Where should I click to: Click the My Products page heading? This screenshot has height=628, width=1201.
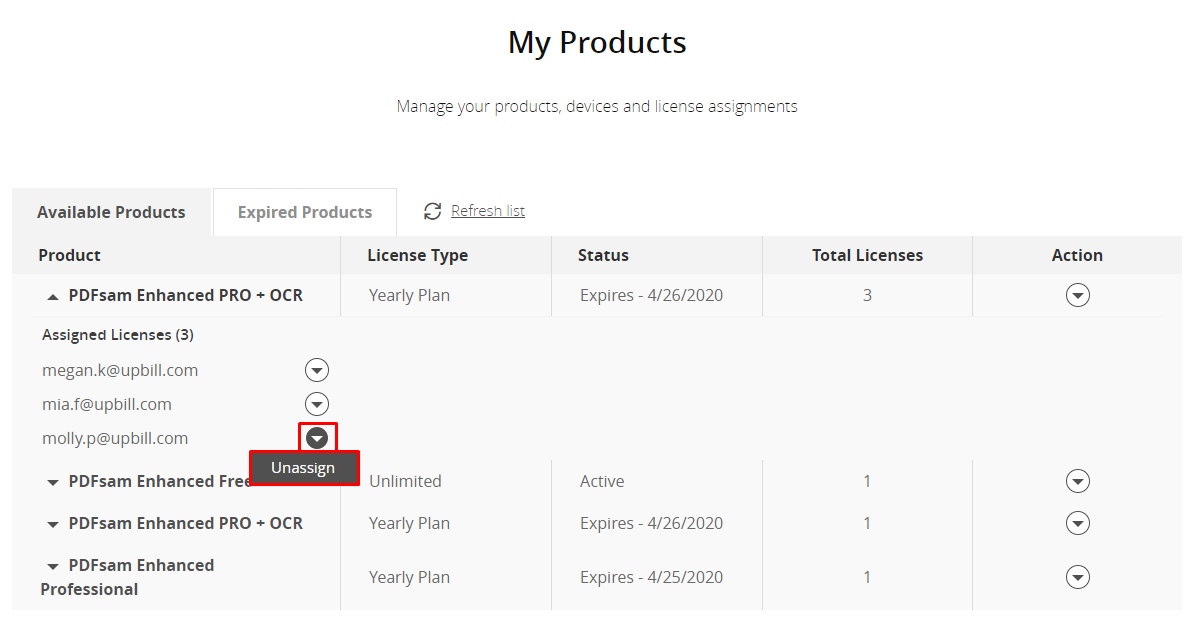point(597,43)
